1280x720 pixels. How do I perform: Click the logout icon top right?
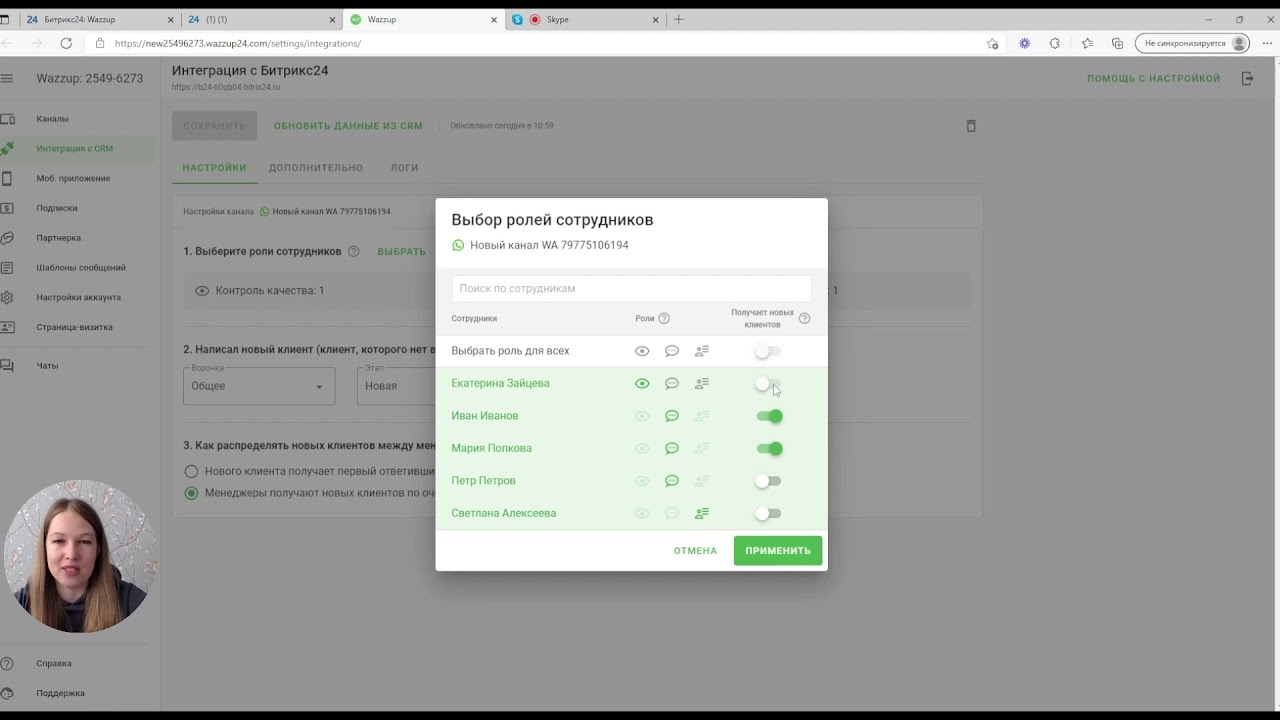pyautogui.click(x=1247, y=78)
